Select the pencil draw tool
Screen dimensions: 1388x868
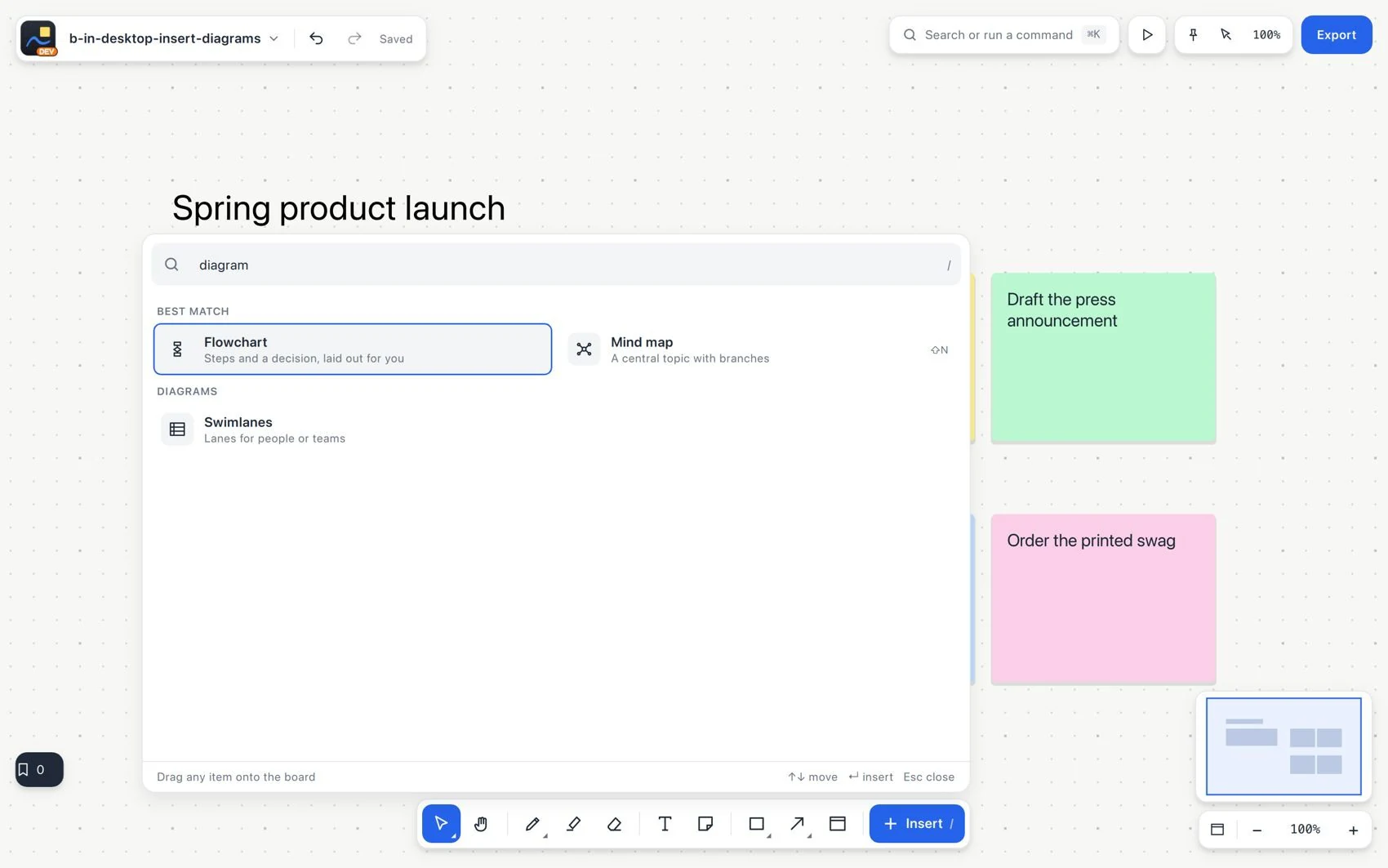coord(532,824)
